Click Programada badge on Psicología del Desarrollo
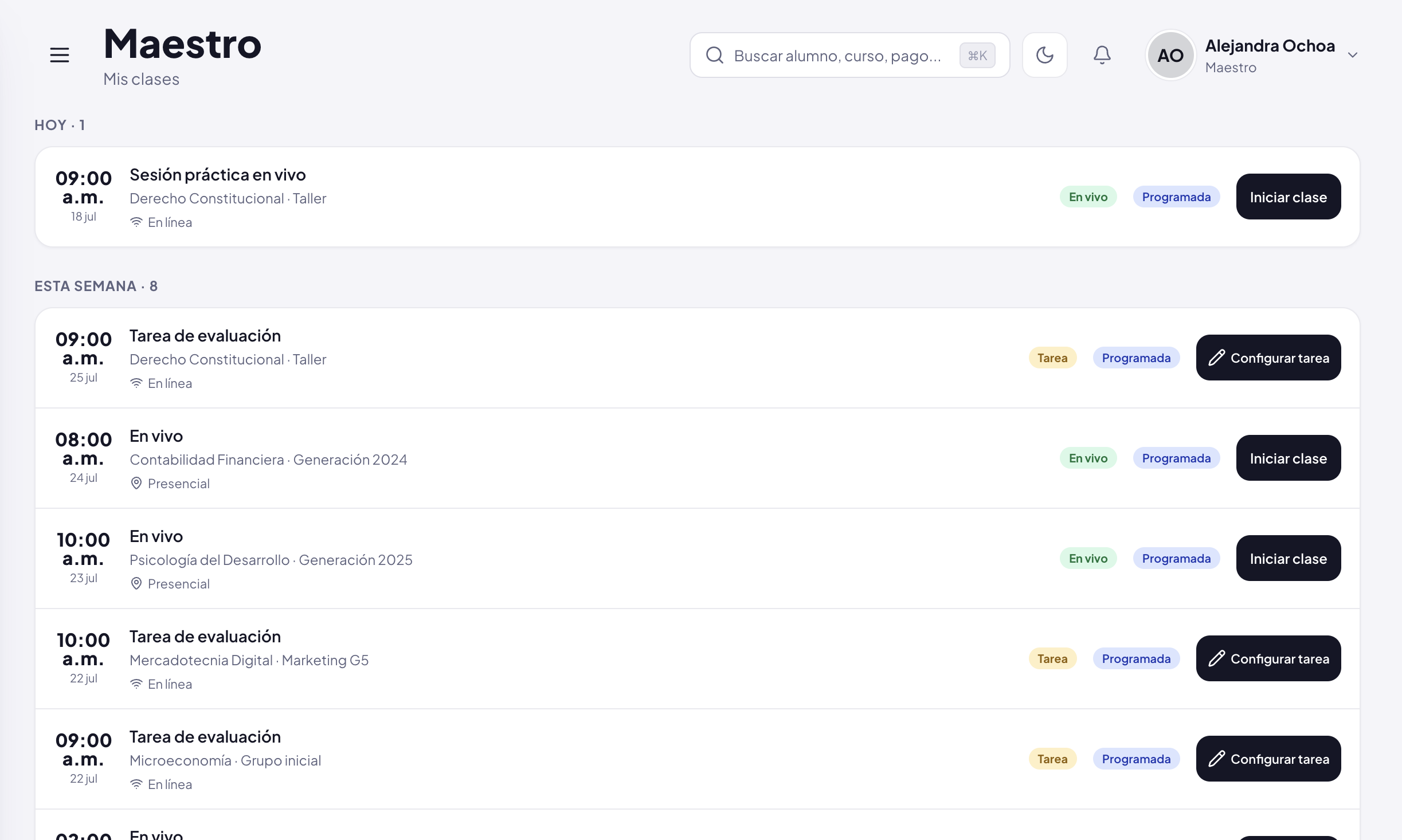 pyautogui.click(x=1176, y=558)
